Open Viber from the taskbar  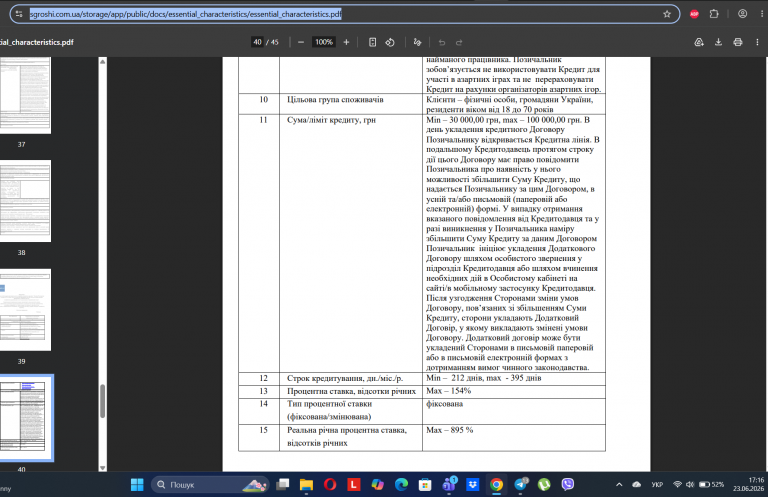[568, 484]
